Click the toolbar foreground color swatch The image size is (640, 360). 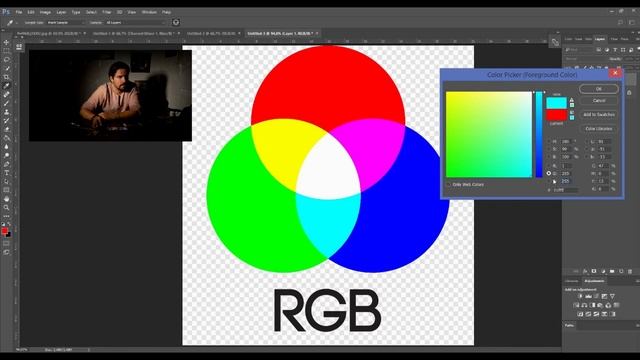4,231
